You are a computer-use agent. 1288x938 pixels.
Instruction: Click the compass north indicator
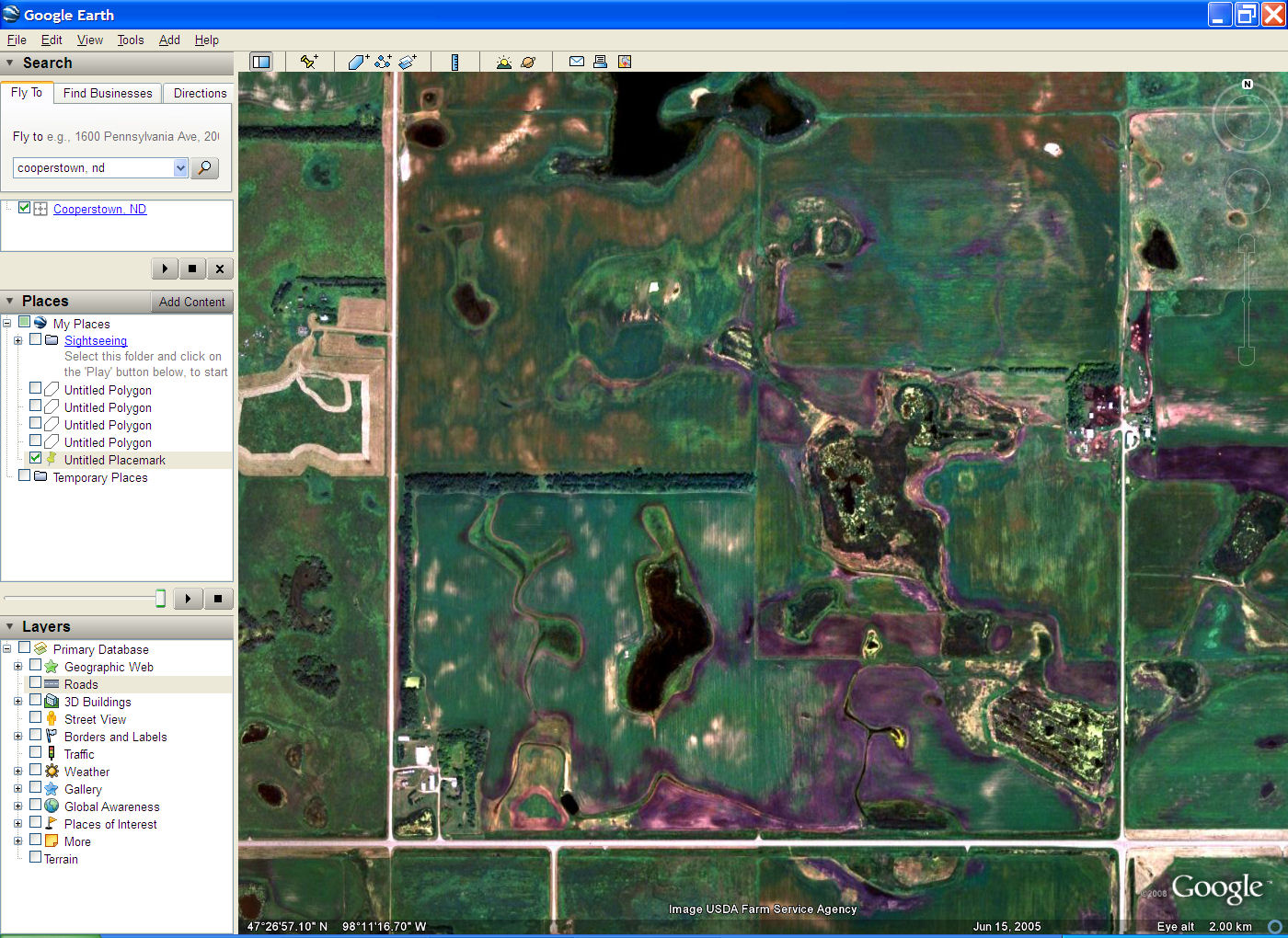coord(1248,84)
